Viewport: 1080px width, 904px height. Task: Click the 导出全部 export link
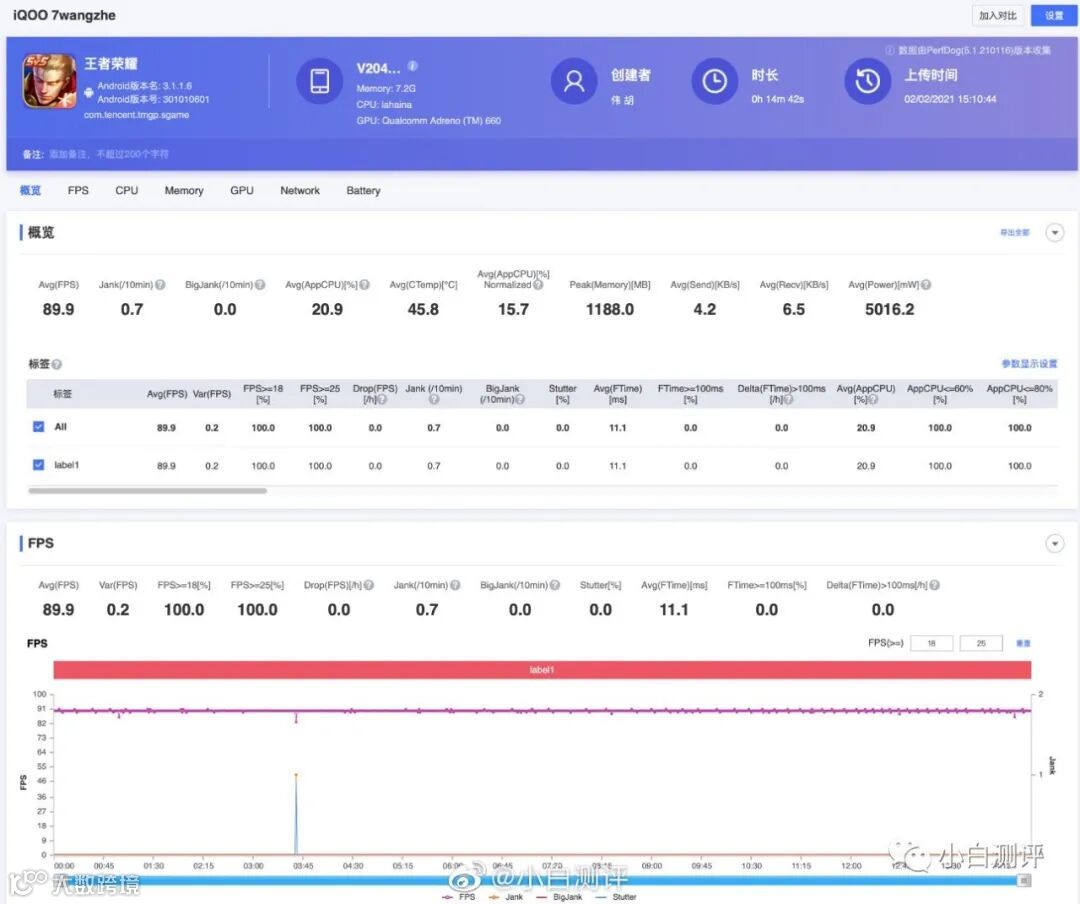coord(1015,233)
